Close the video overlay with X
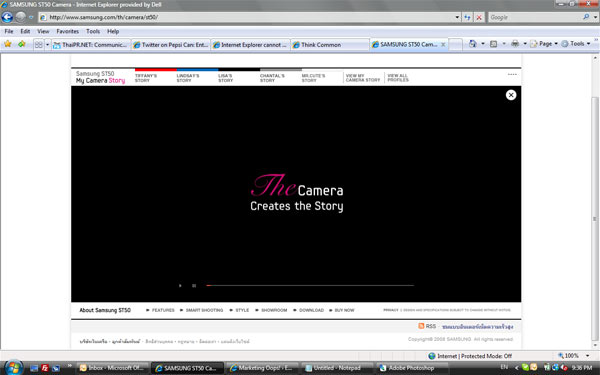Viewport: 600px width, 375px height. coord(511,95)
